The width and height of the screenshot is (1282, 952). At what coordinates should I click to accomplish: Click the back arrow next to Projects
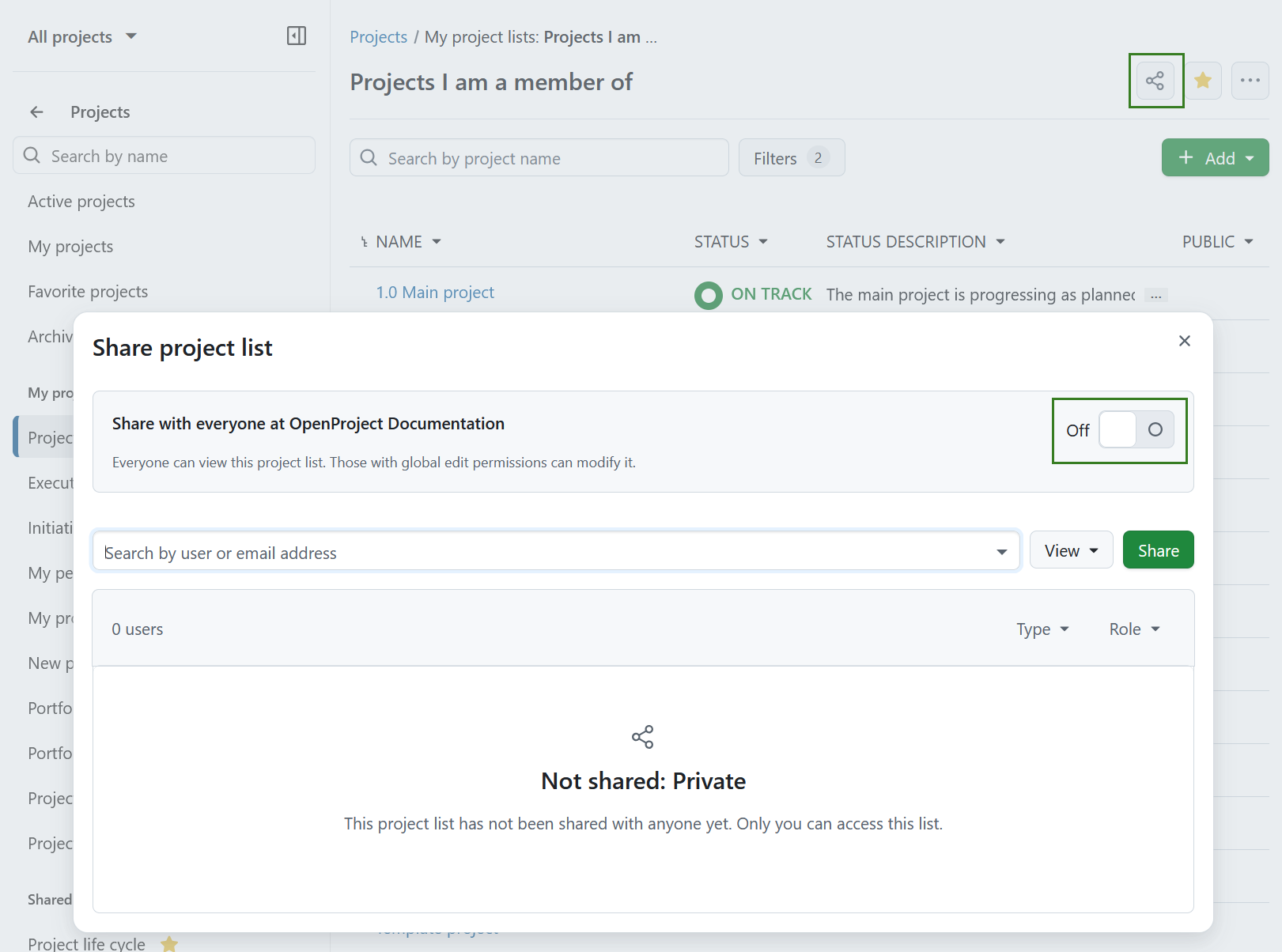click(36, 111)
